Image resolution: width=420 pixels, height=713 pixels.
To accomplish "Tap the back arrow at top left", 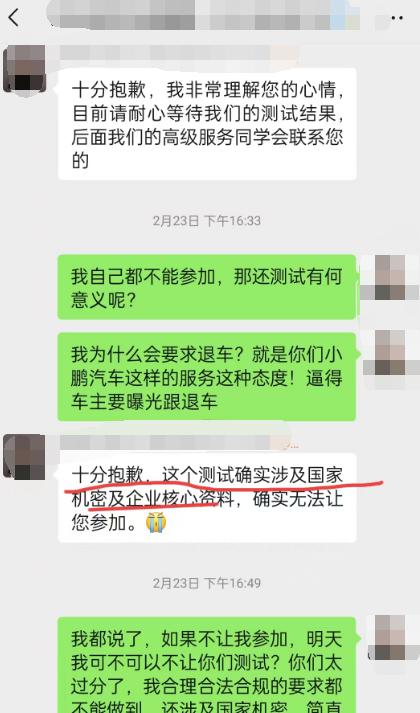I will click(14, 18).
